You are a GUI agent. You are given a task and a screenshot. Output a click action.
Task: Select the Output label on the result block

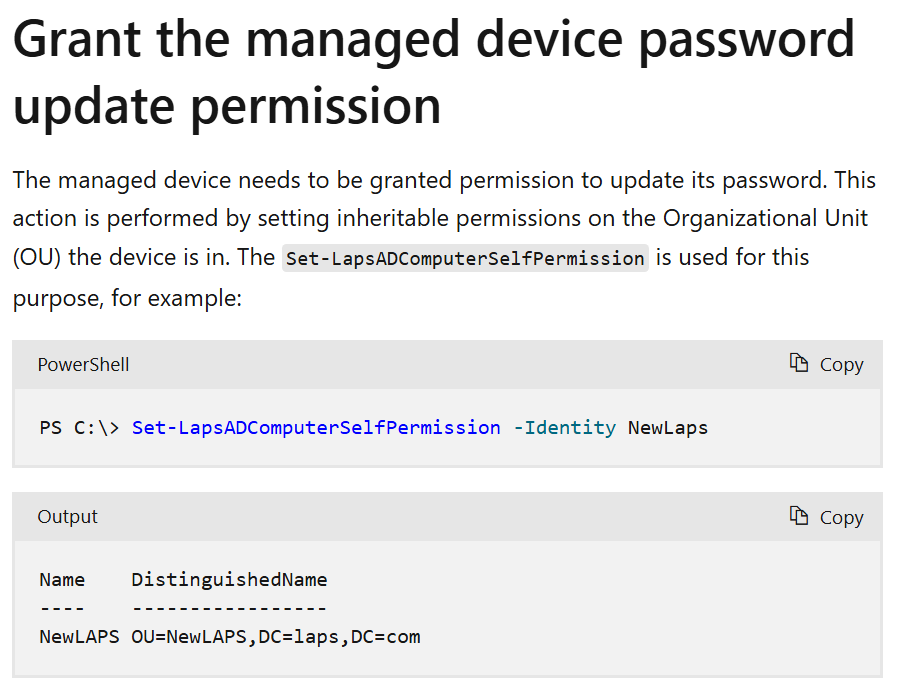click(x=67, y=517)
